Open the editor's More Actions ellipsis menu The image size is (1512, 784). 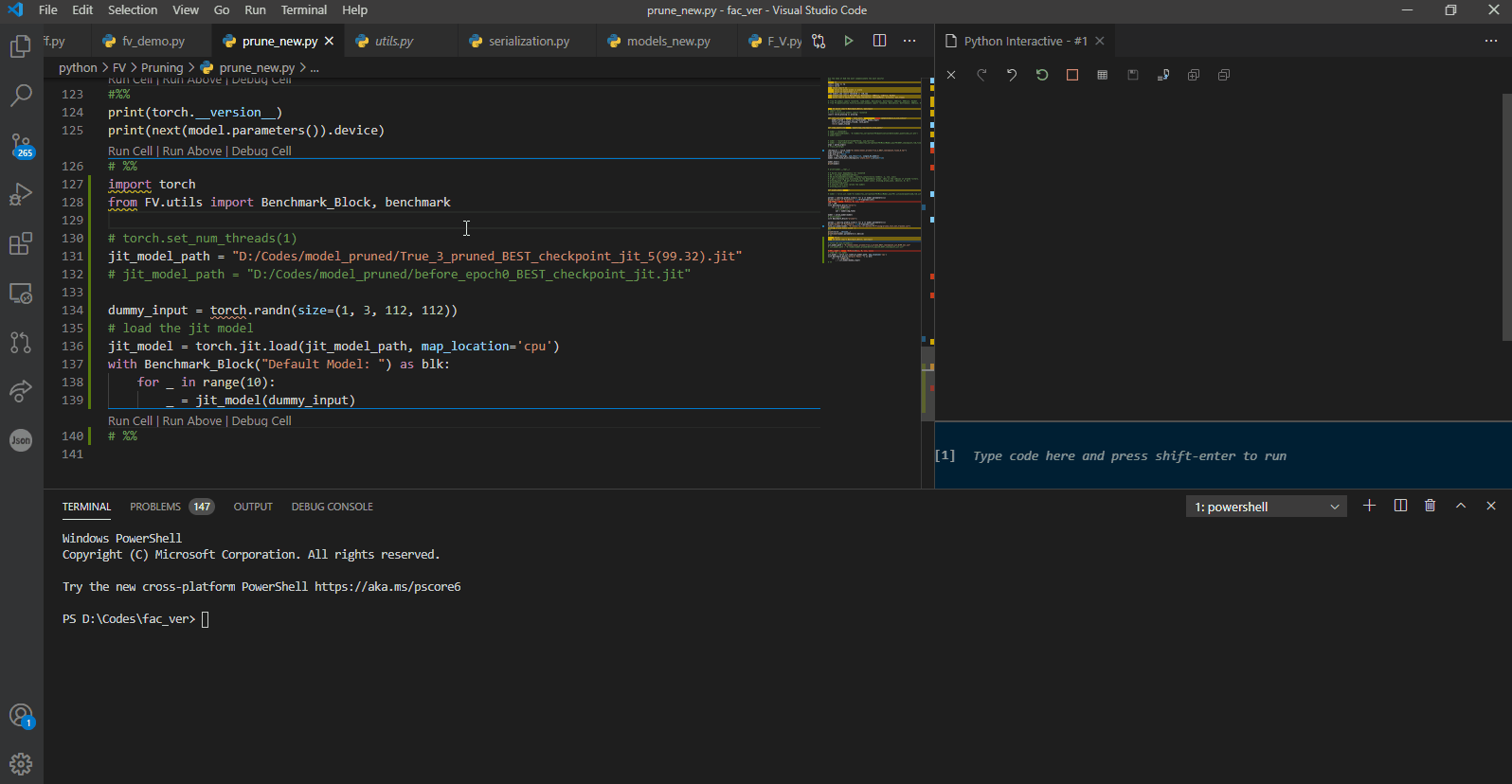point(909,41)
